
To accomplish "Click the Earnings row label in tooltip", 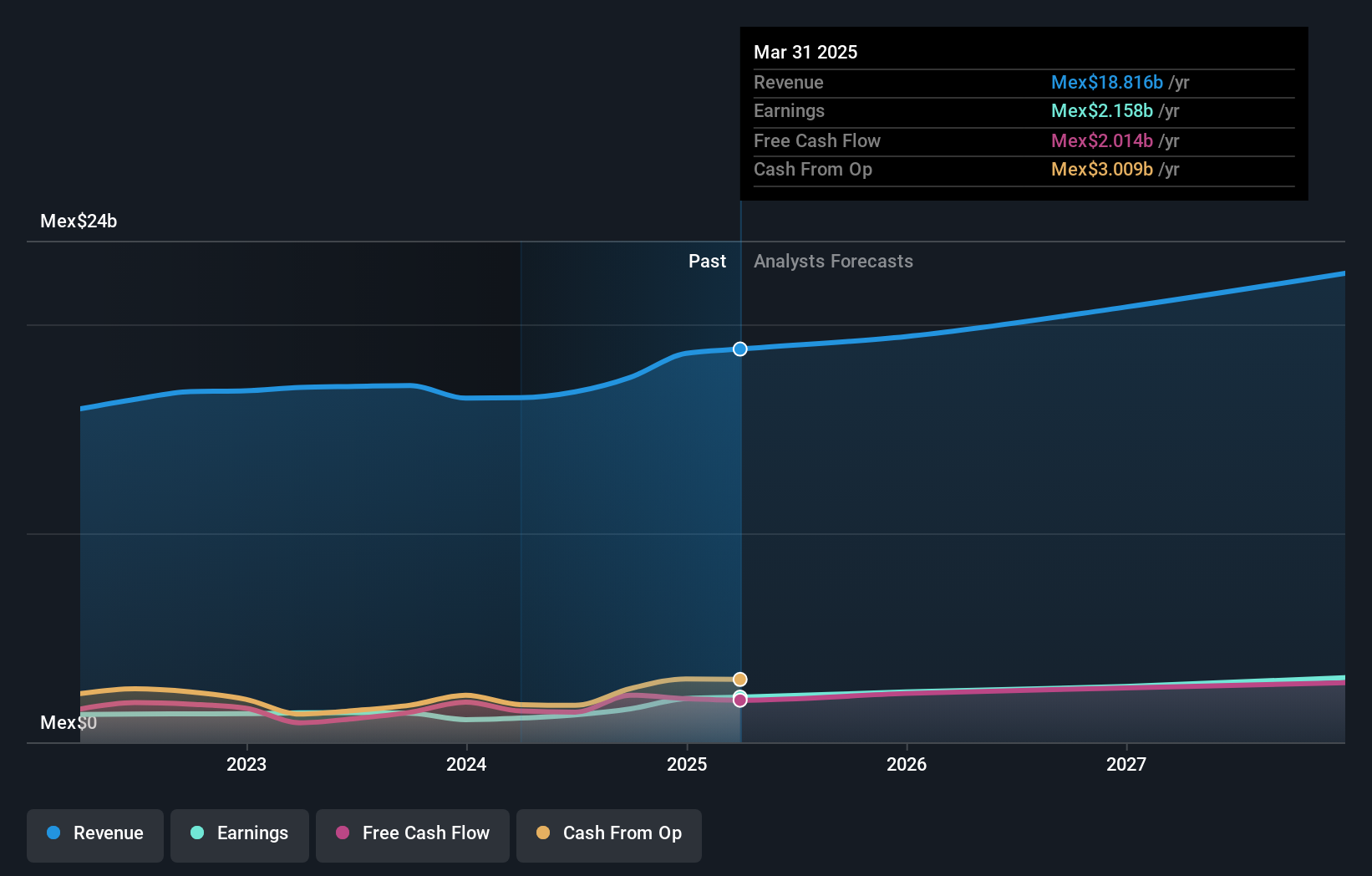I will (x=789, y=110).
